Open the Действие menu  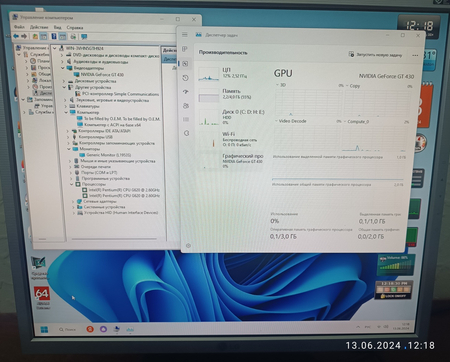[x=39, y=27]
